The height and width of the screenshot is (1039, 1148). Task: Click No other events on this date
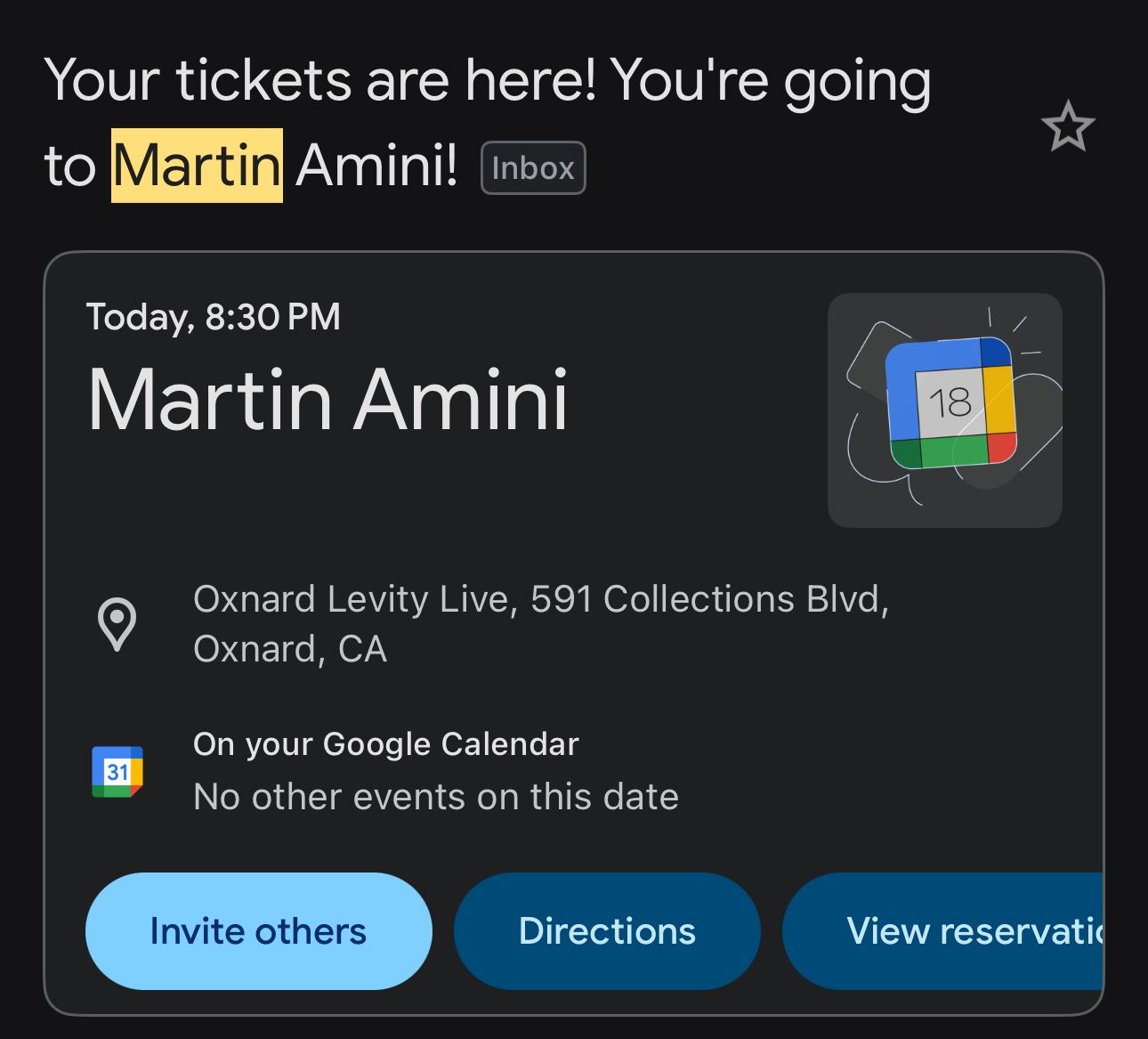(x=436, y=796)
